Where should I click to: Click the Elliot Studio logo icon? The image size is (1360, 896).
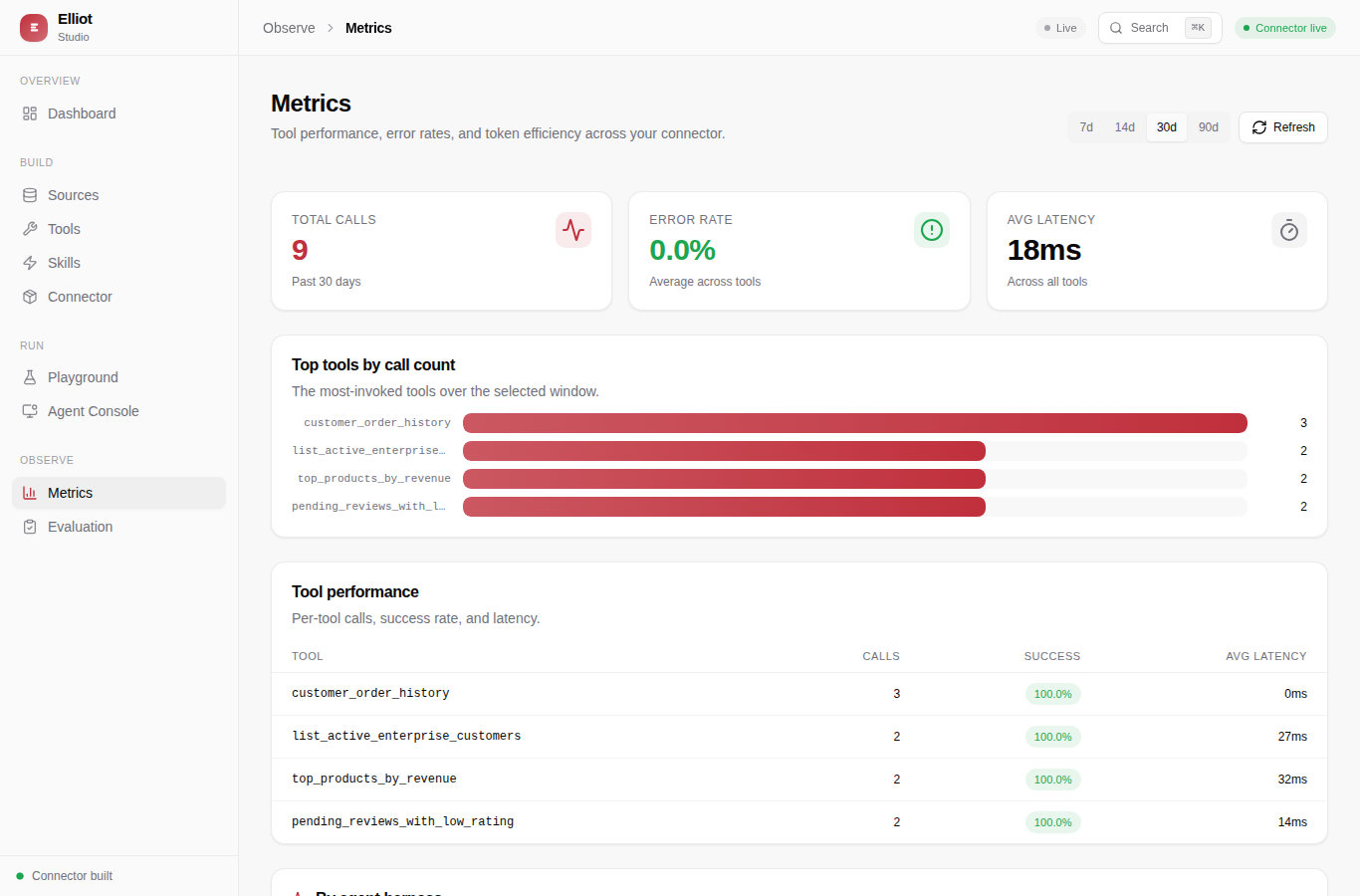point(34,28)
